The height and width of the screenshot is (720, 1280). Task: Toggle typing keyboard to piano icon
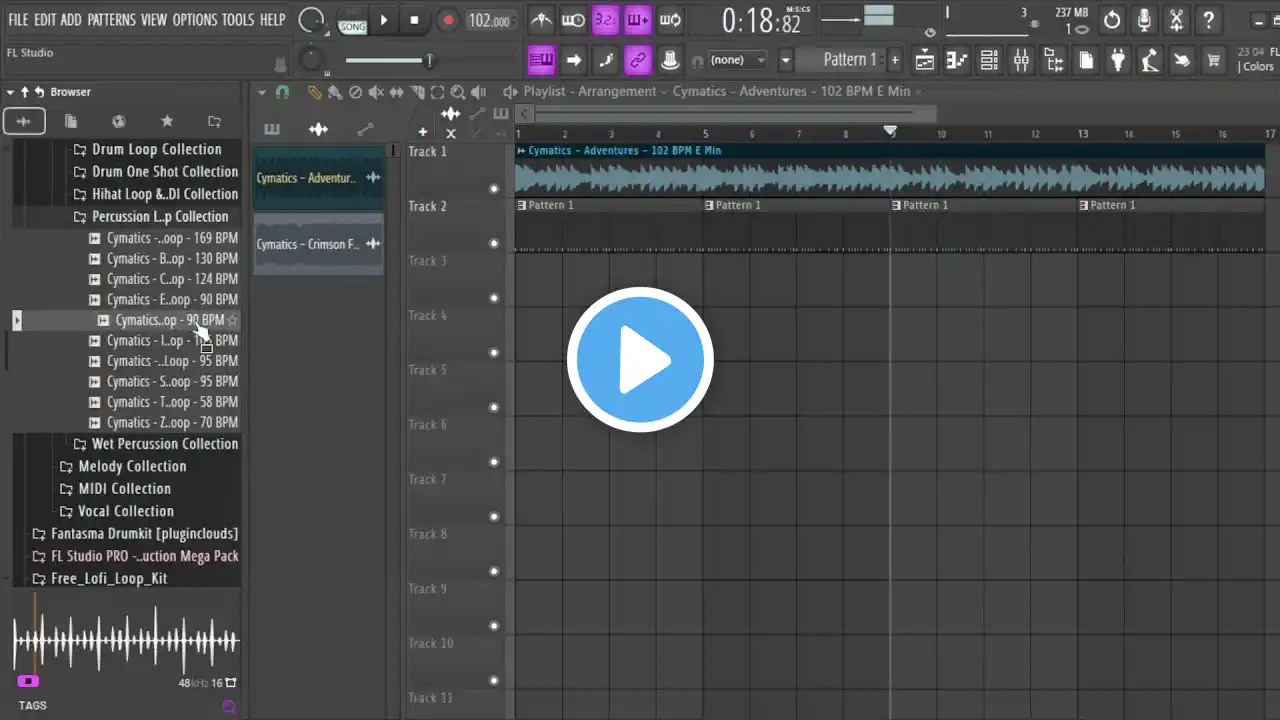pyautogui.click(x=541, y=60)
